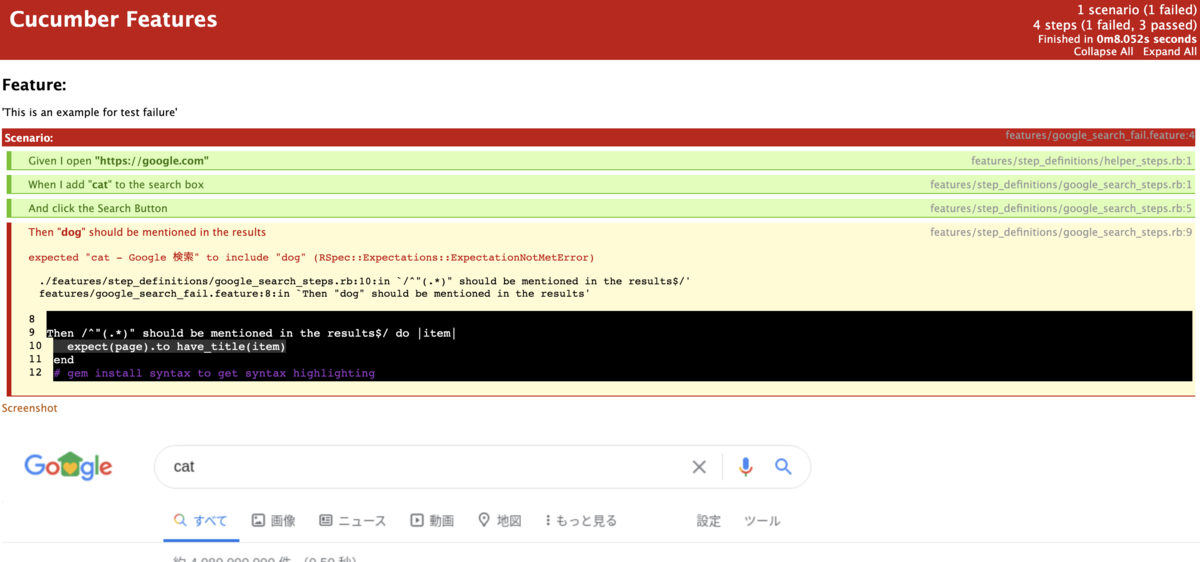This screenshot has height=562, width=1200.
Task: Click the blue magnifier search icon
Action: coord(783,467)
